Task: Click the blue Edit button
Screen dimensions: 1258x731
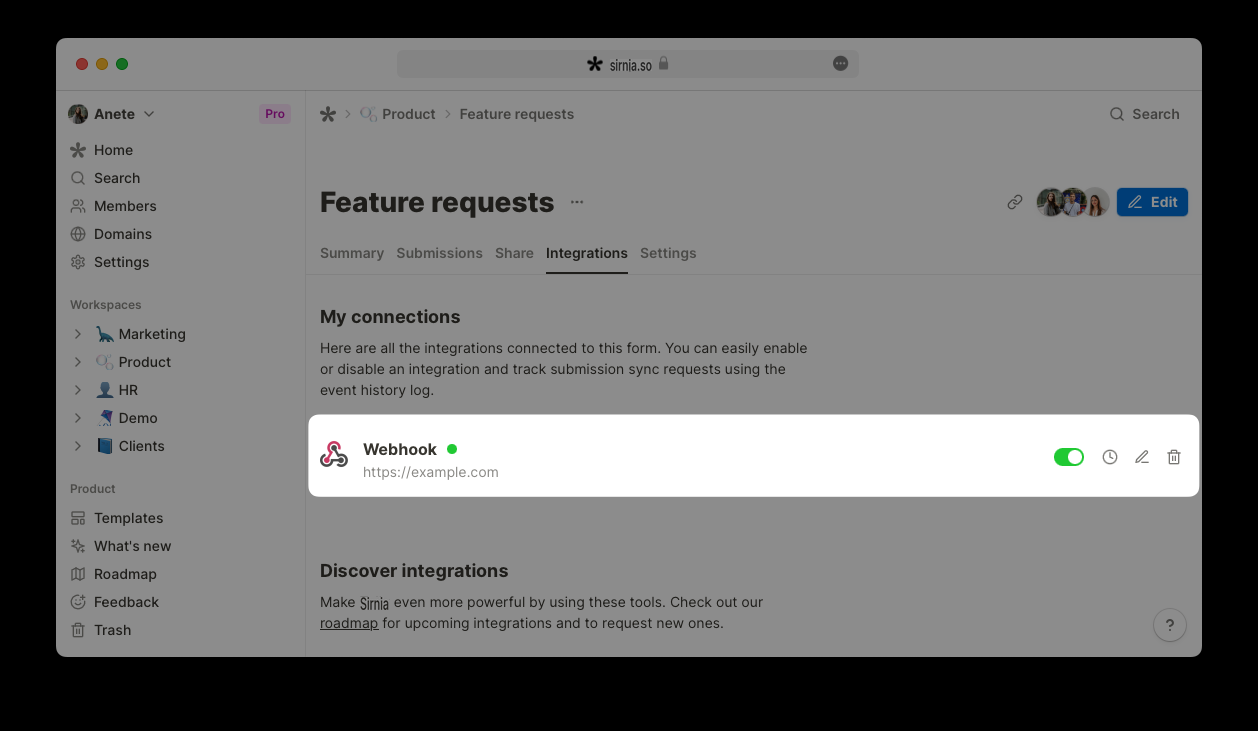Action: tap(1152, 202)
